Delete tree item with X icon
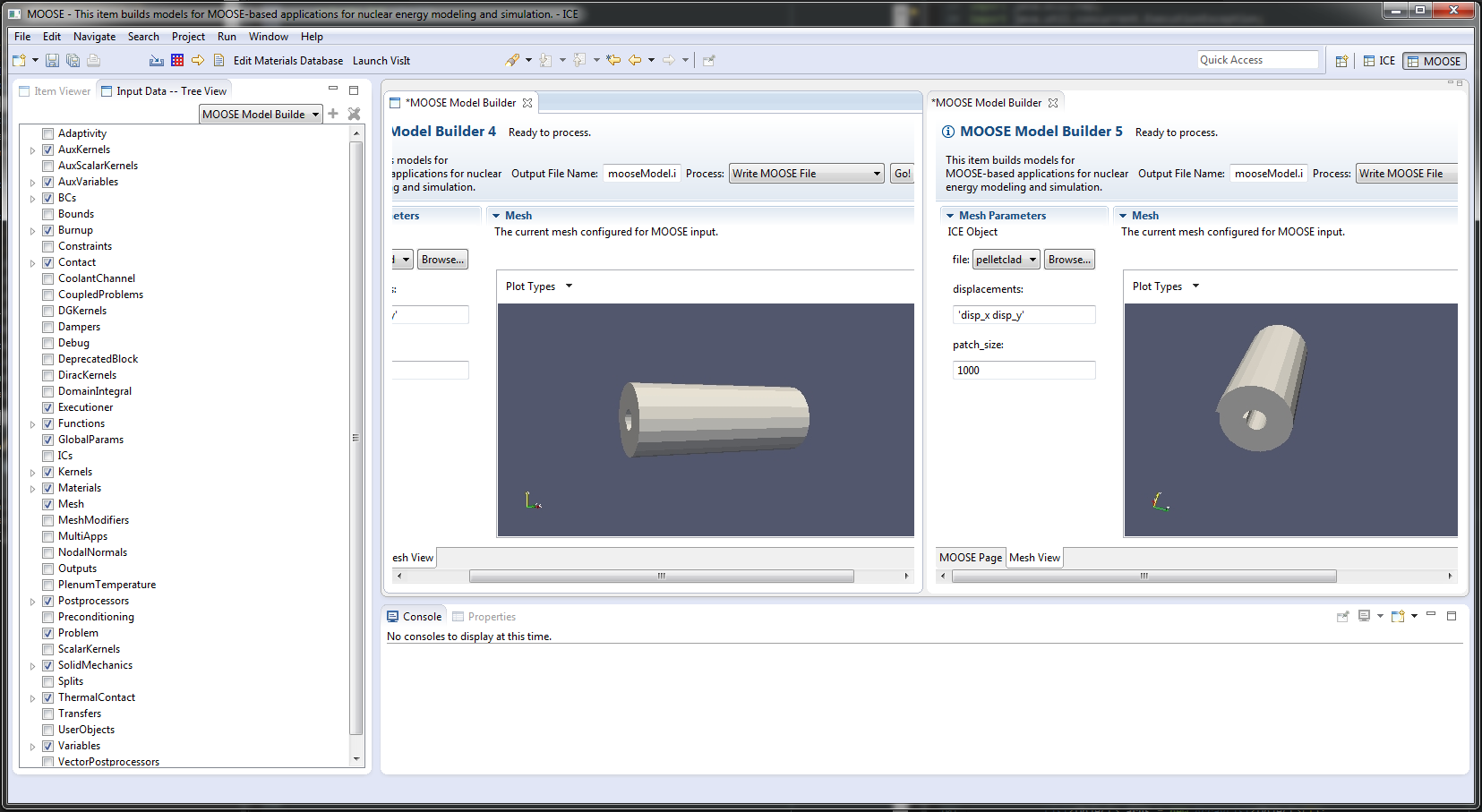Image resolution: width=1482 pixels, height=812 pixels. pos(354,114)
